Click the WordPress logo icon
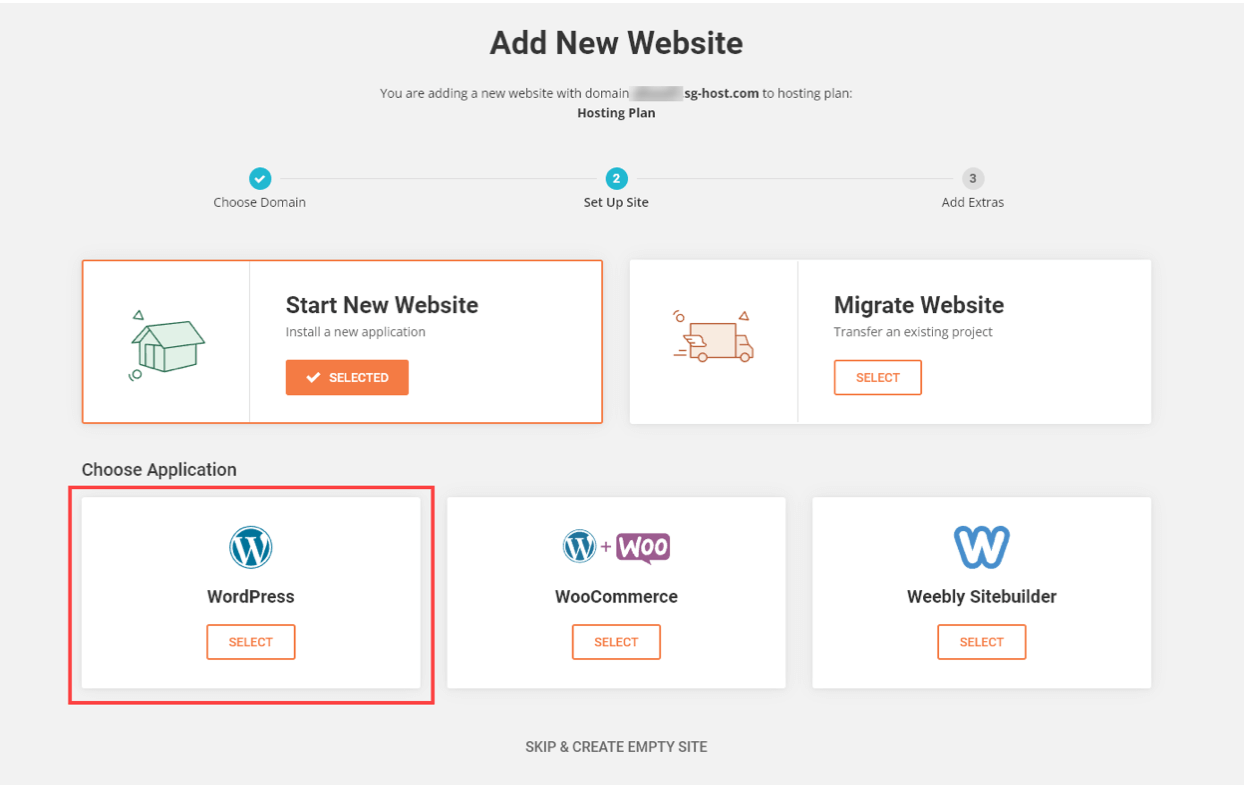 click(250, 546)
